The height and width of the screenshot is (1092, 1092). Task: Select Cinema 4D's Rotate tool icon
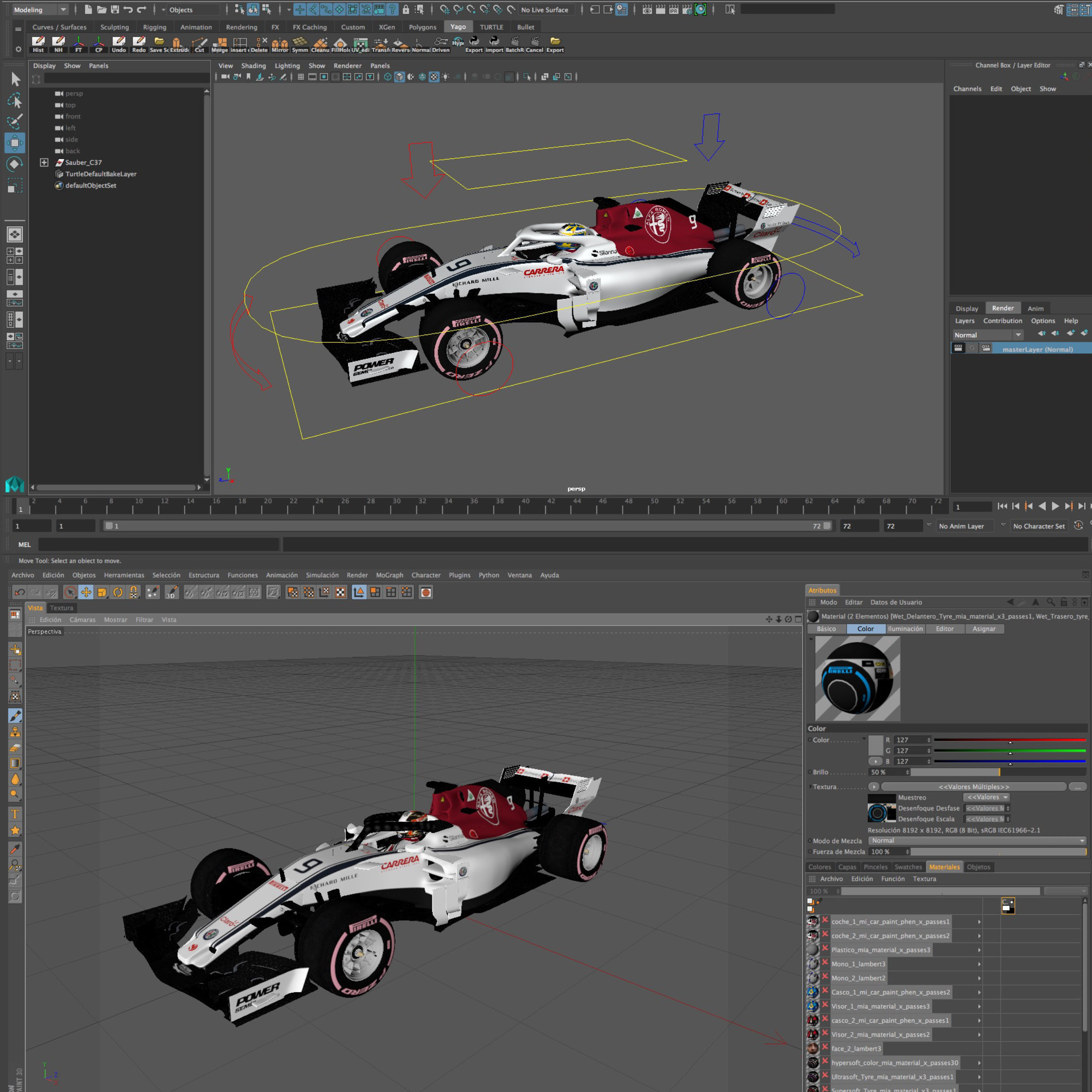[x=117, y=592]
